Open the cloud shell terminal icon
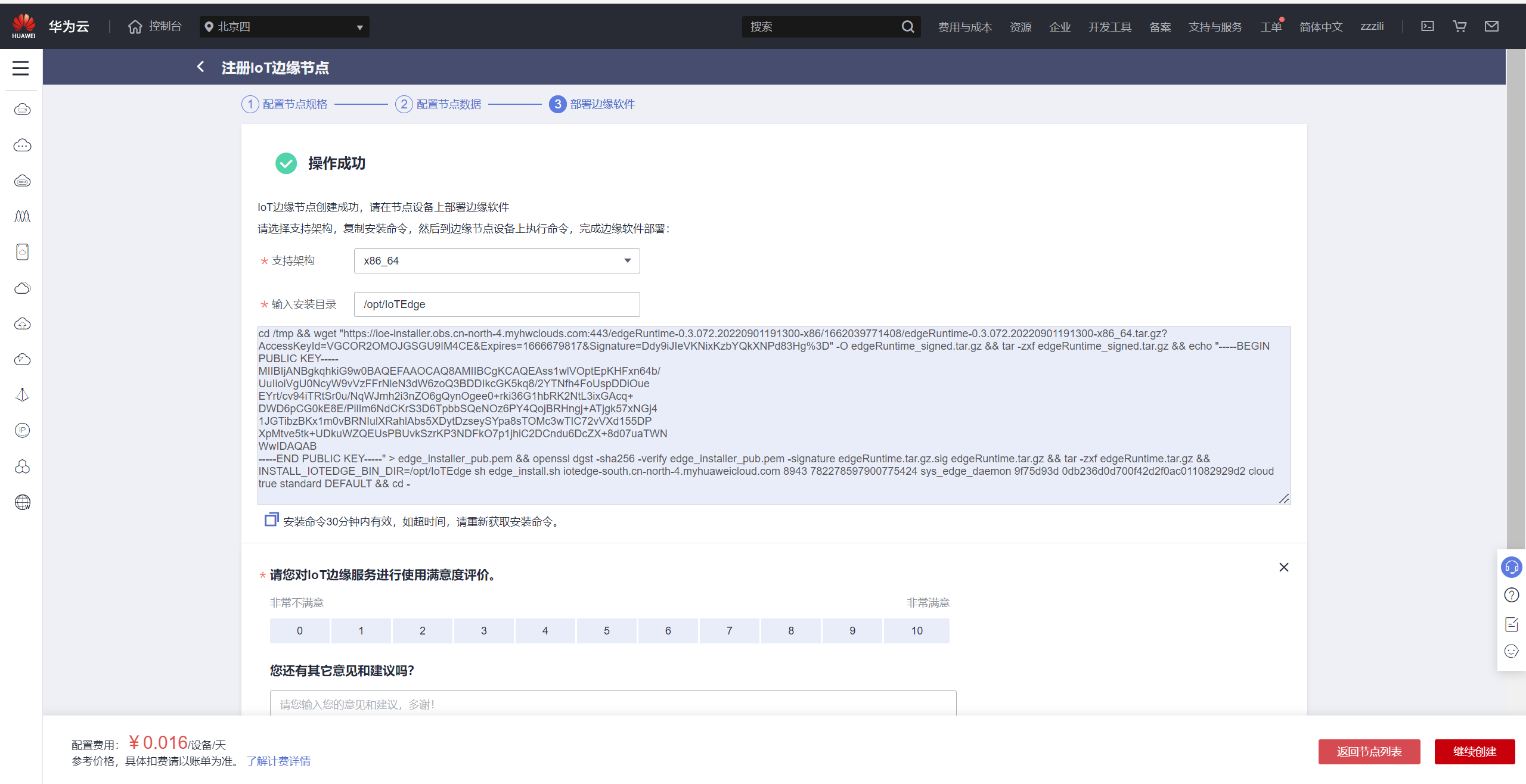The height and width of the screenshot is (784, 1526). (x=1428, y=26)
